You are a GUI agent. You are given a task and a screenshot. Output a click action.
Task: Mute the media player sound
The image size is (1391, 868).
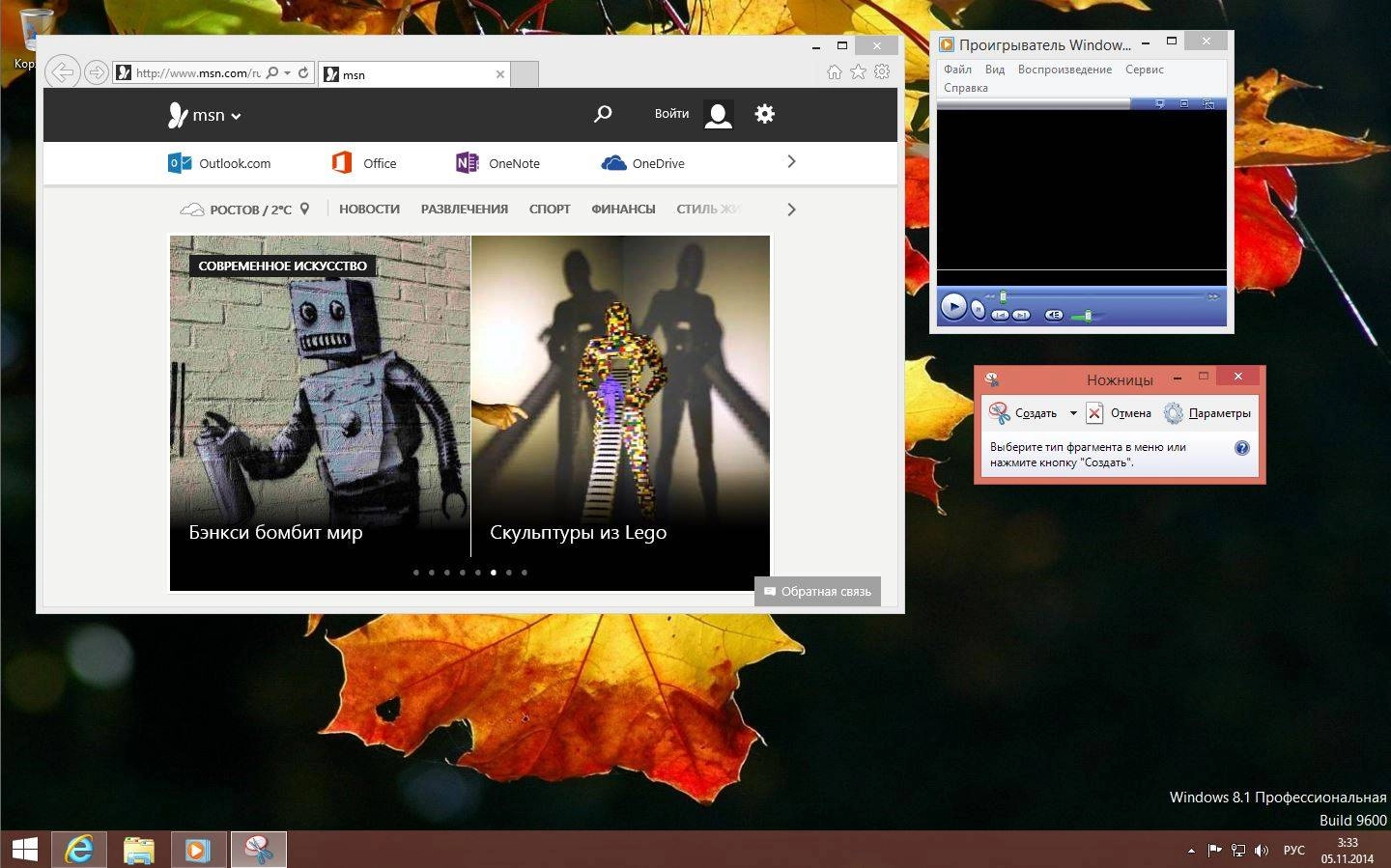pos(1054,315)
